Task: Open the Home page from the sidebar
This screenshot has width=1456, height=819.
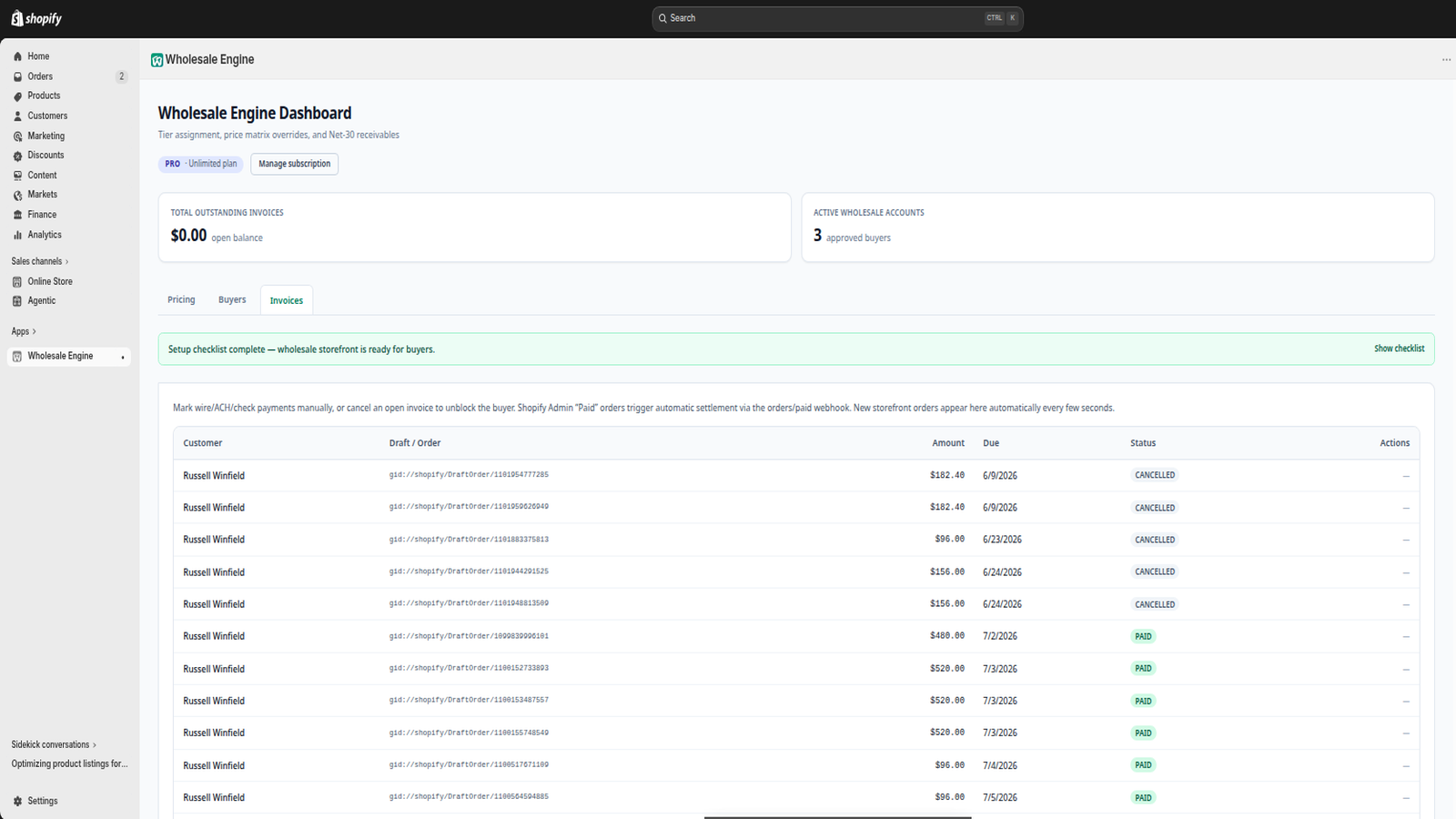Action: pyautogui.click(x=38, y=56)
